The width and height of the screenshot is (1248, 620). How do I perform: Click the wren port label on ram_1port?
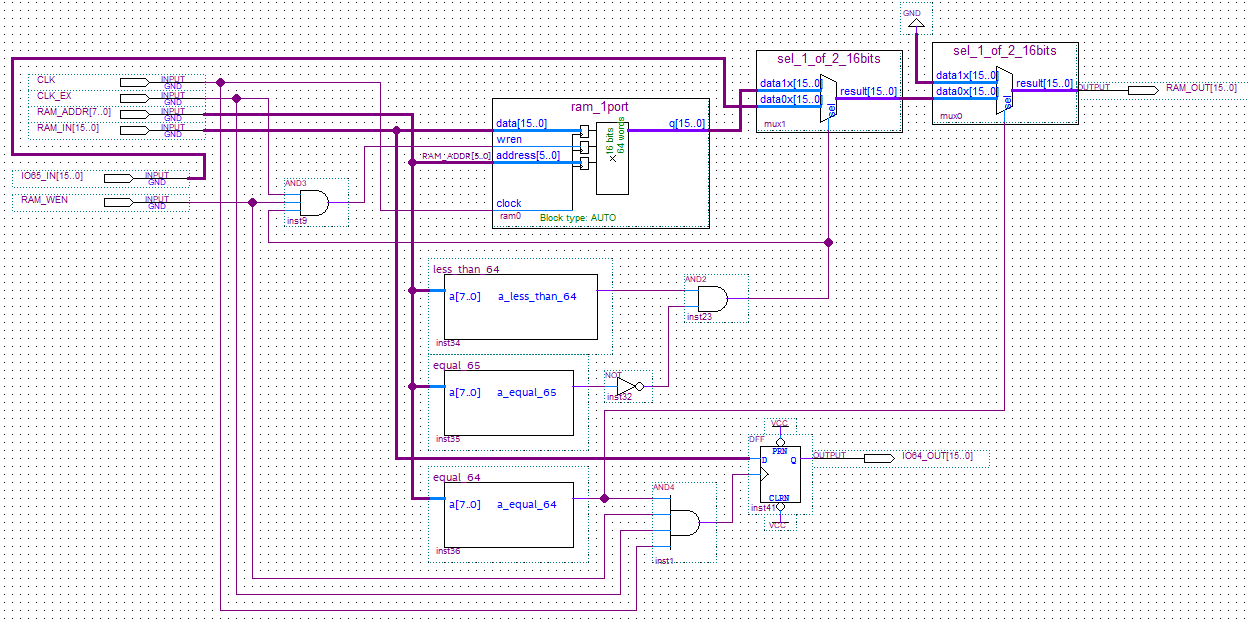[x=509, y=140]
